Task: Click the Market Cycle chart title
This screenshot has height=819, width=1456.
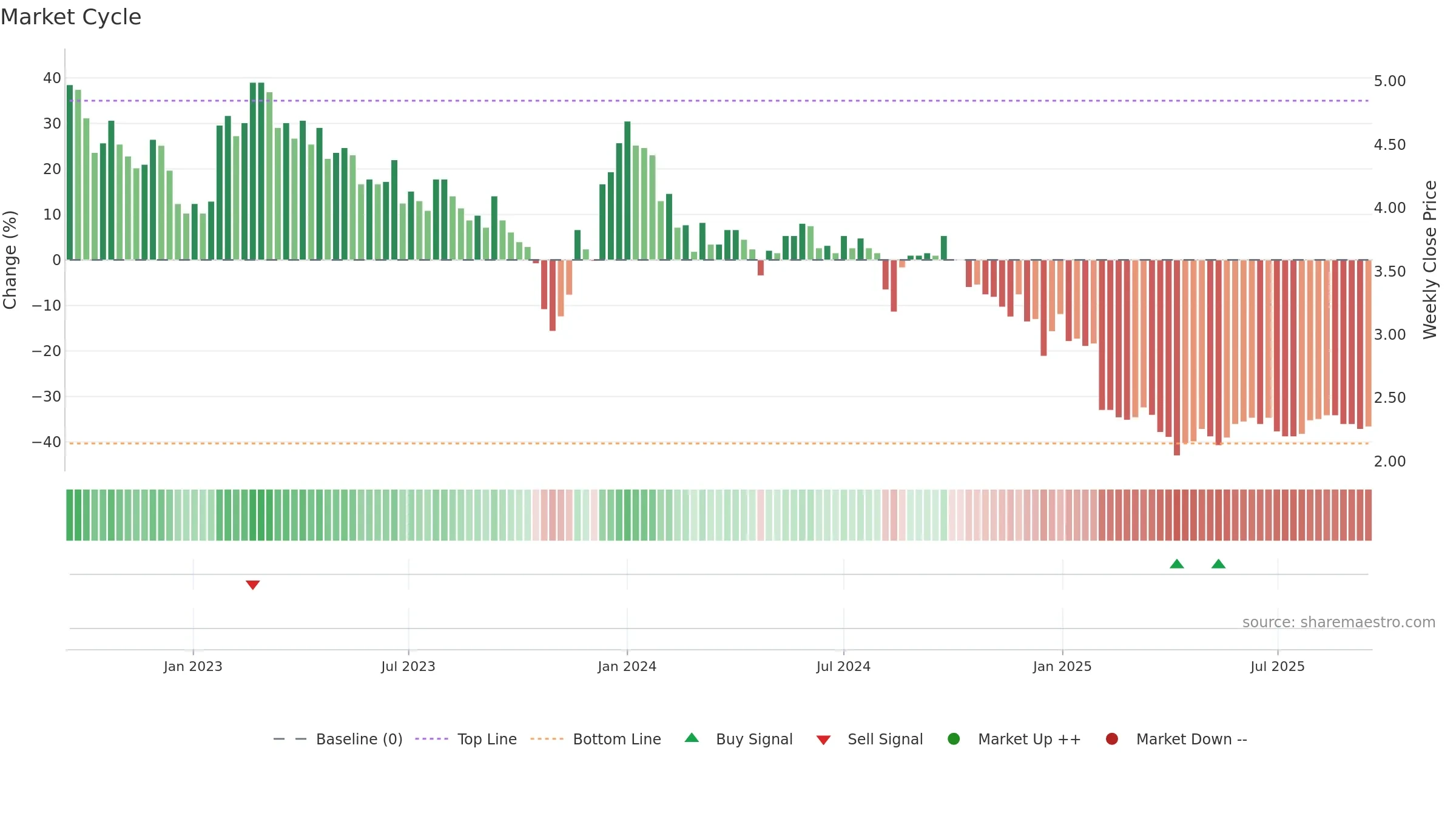Action: tap(71, 17)
